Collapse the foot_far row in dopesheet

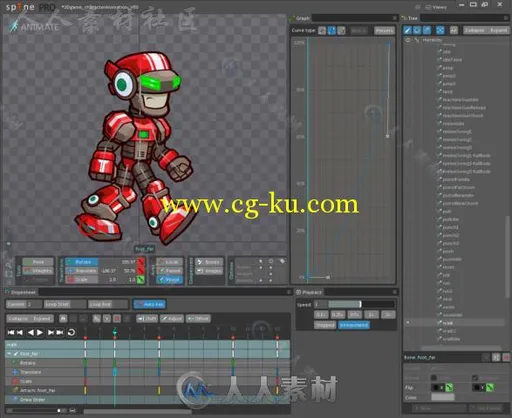click(x=9, y=354)
